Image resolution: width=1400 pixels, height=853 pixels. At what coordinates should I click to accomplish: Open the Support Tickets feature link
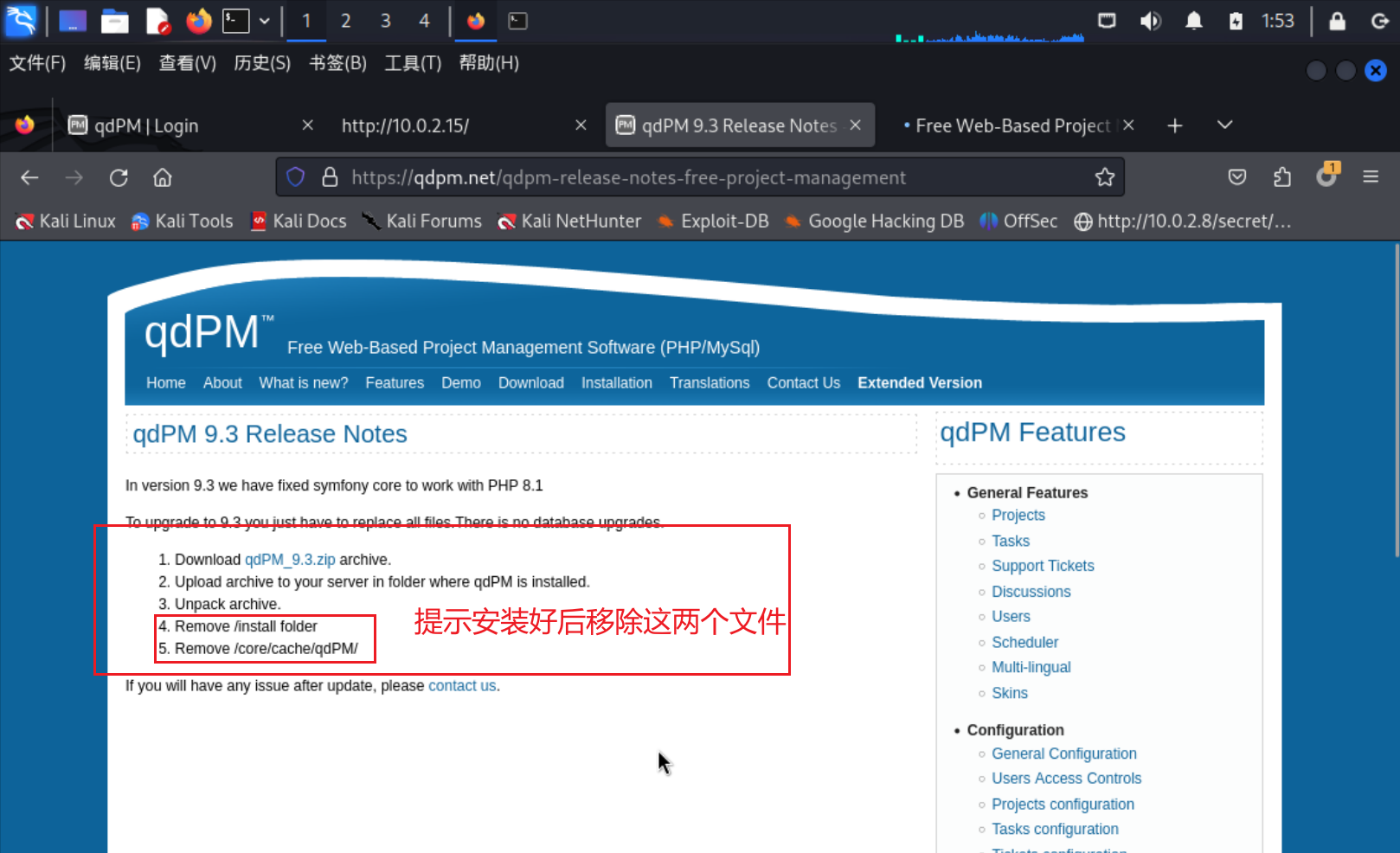pos(1043,566)
